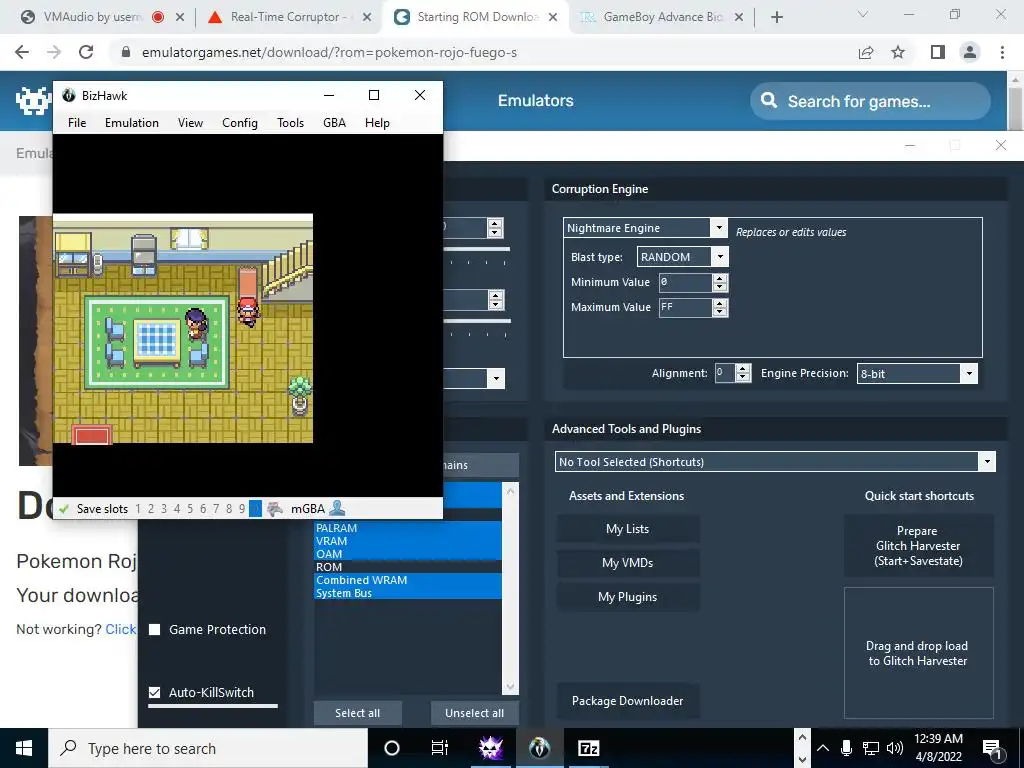Viewport: 1024px width, 768px height.
Task: Click the My Lists button
Action: coord(628,529)
